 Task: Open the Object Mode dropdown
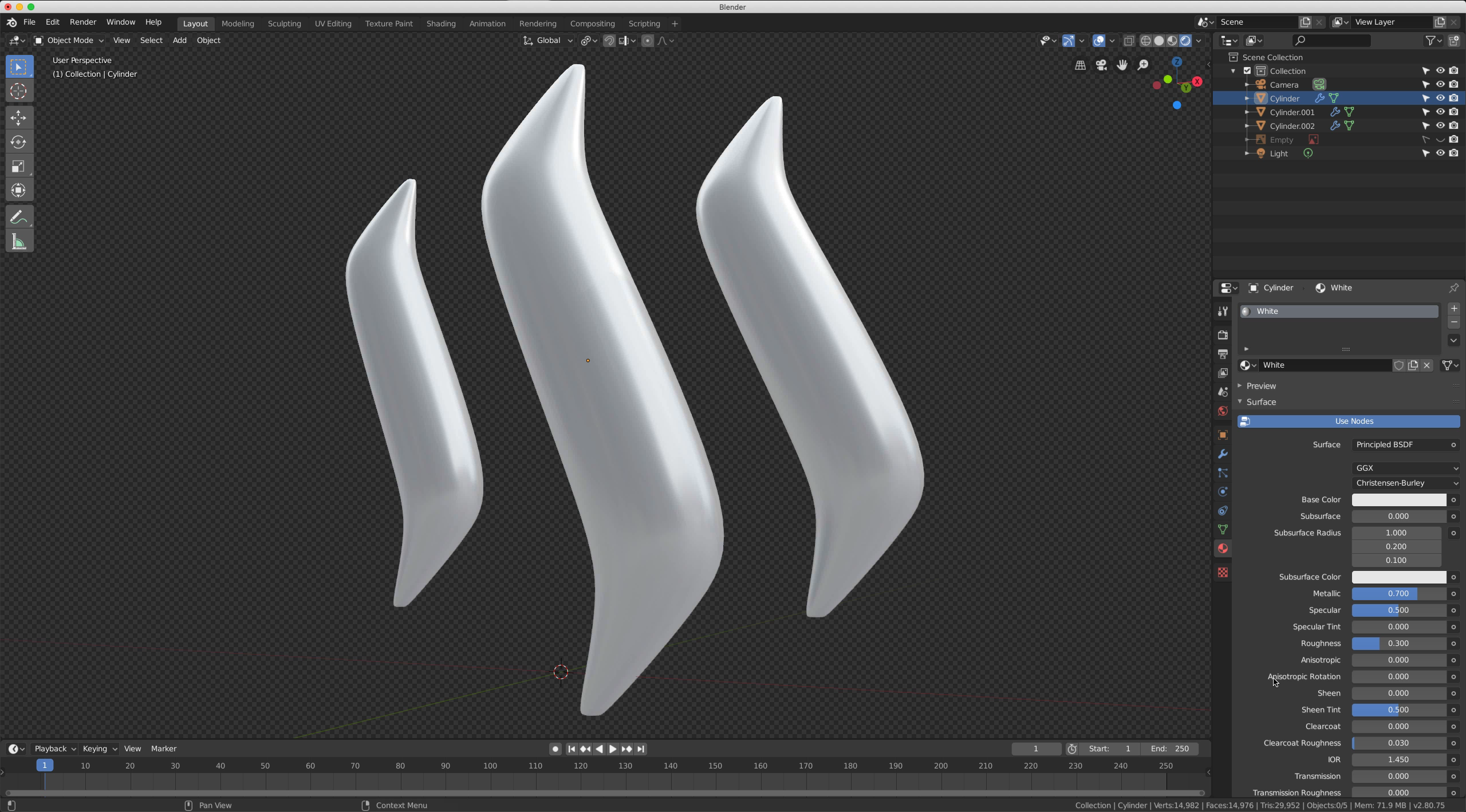(x=69, y=41)
